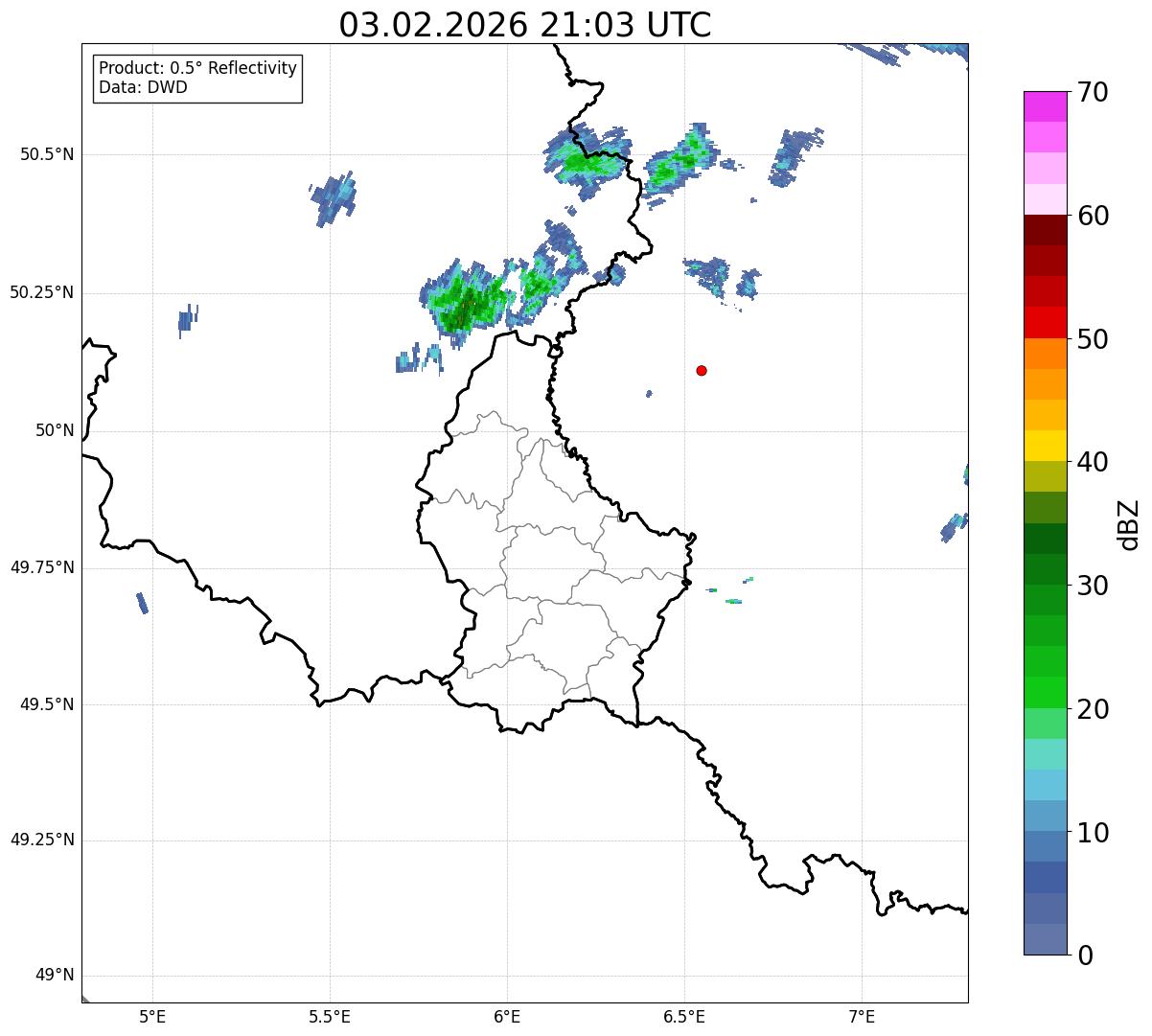Click the 6°E longitude label
This screenshot has width=1152, height=1036.
[x=507, y=1016]
